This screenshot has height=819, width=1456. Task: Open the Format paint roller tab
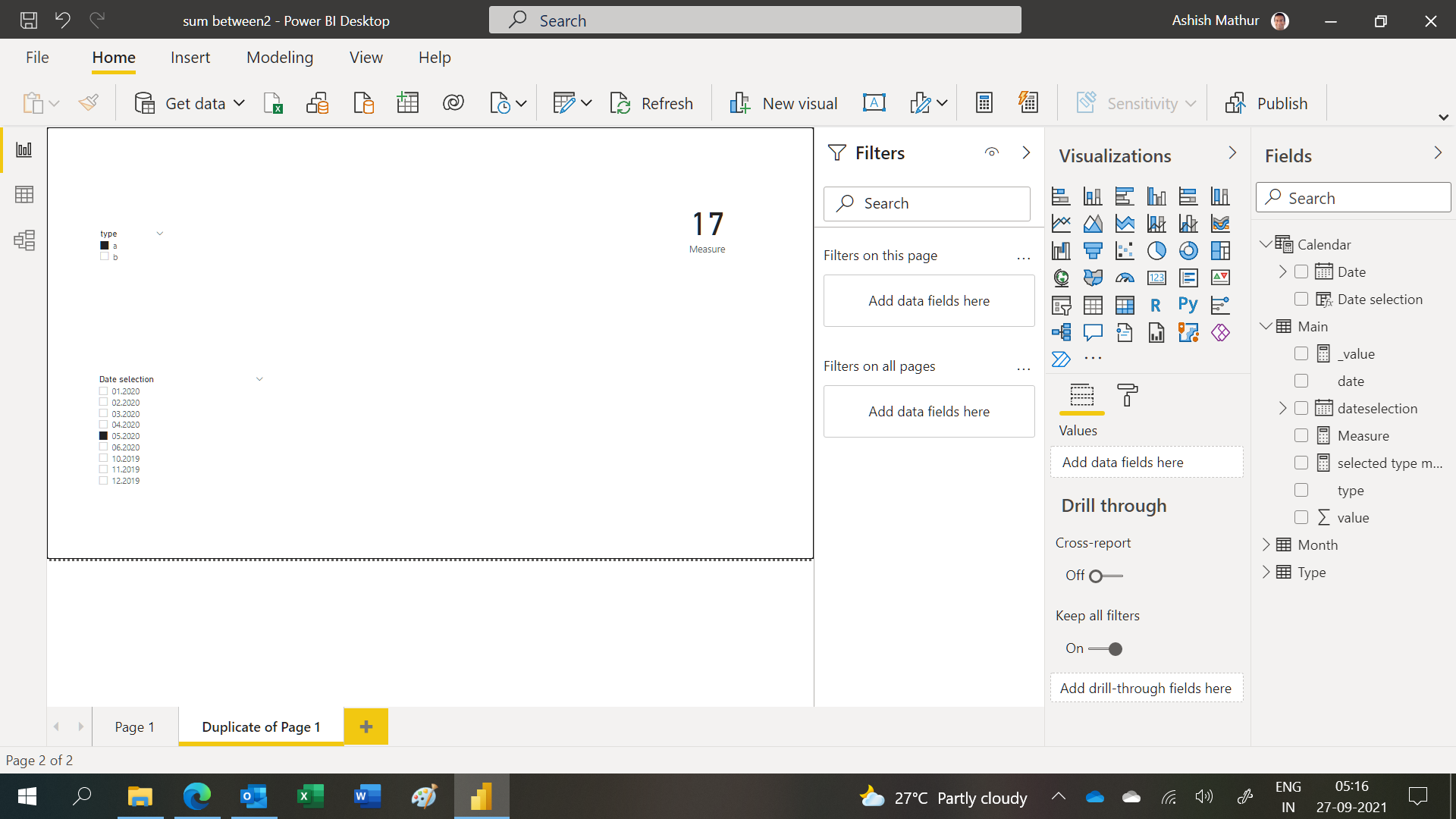click(1128, 395)
